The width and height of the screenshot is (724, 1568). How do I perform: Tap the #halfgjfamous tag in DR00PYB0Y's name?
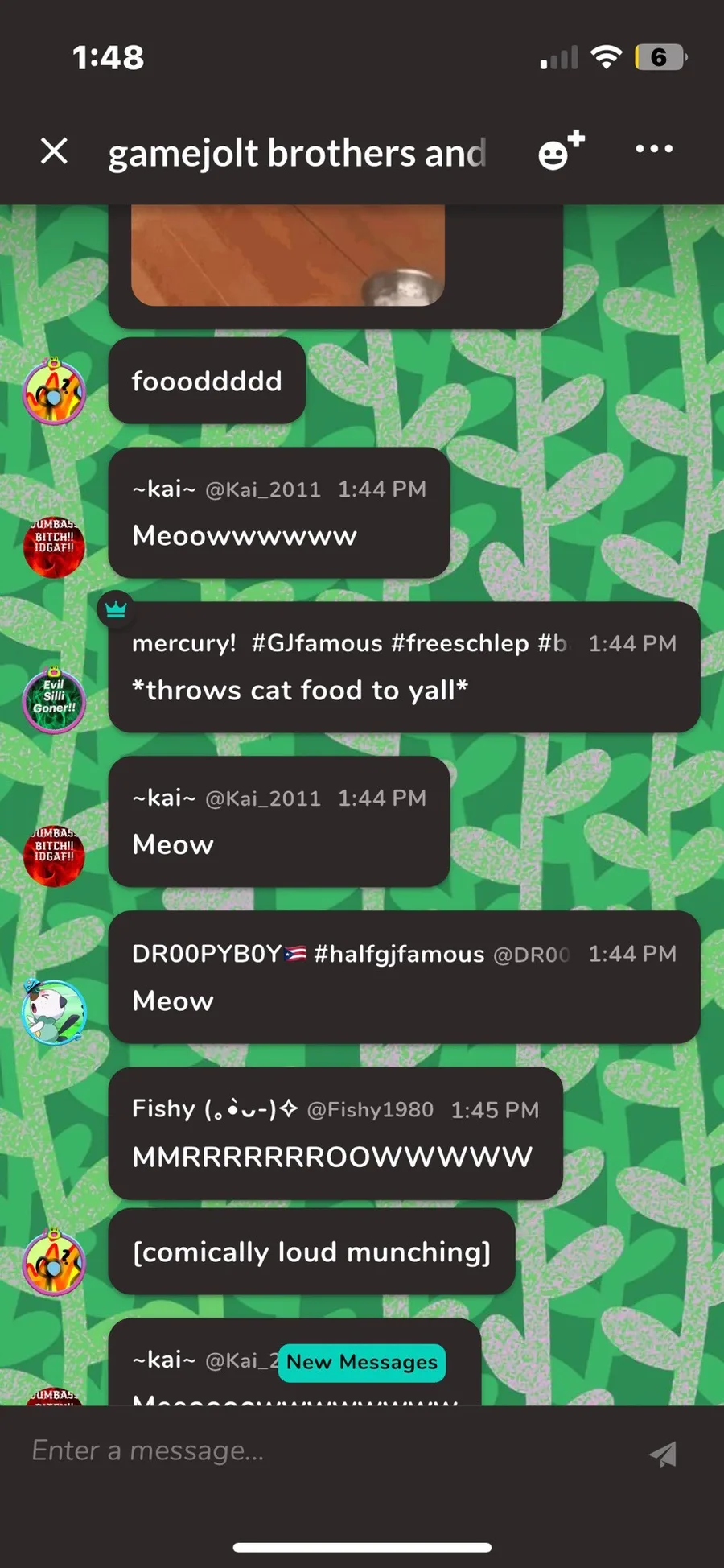(x=399, y=955)
